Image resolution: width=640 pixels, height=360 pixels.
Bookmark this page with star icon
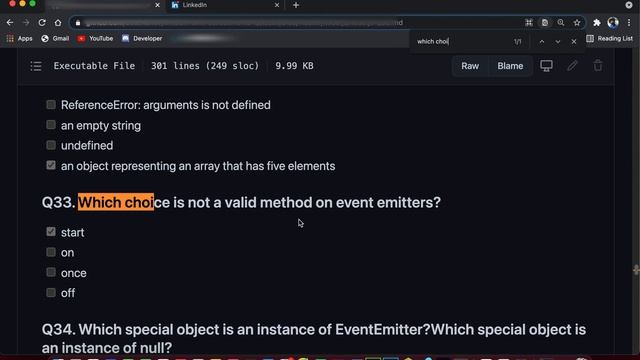pos(577,23)
